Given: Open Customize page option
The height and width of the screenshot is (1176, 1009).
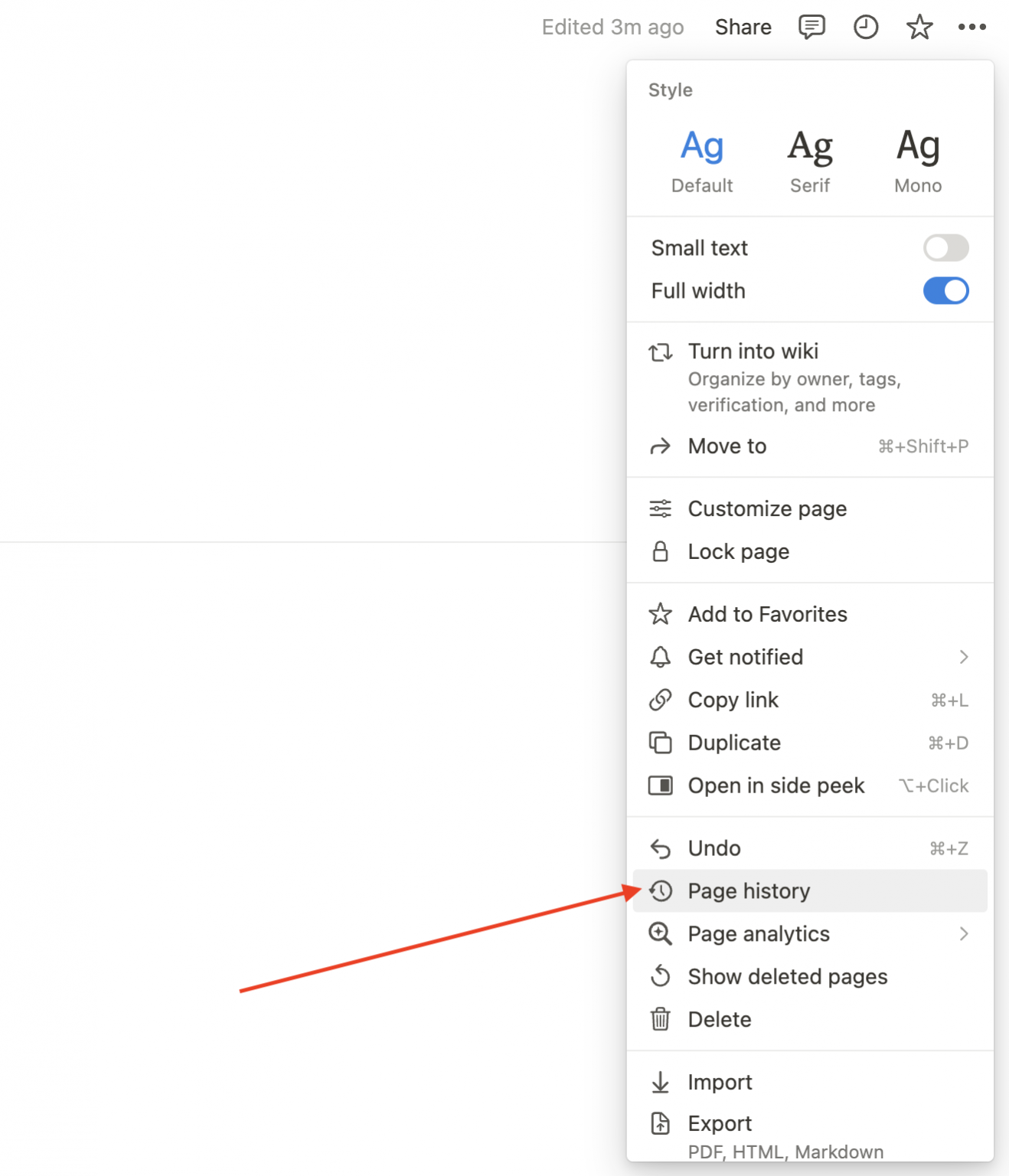Looking at the screenshot, I should pyautogui.click(x=810, y=508).
